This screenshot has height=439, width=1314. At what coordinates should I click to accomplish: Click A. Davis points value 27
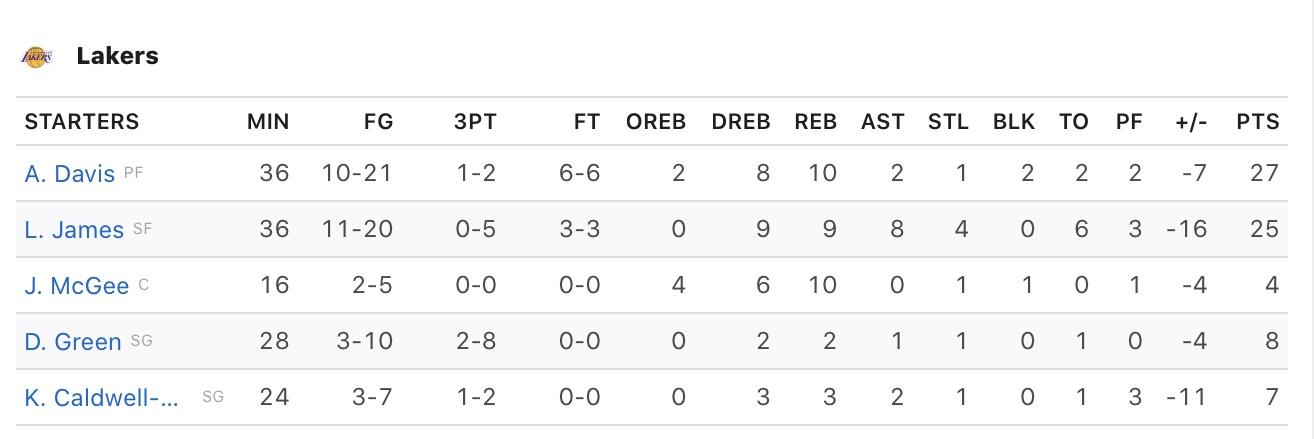[x=1265, y=173]
